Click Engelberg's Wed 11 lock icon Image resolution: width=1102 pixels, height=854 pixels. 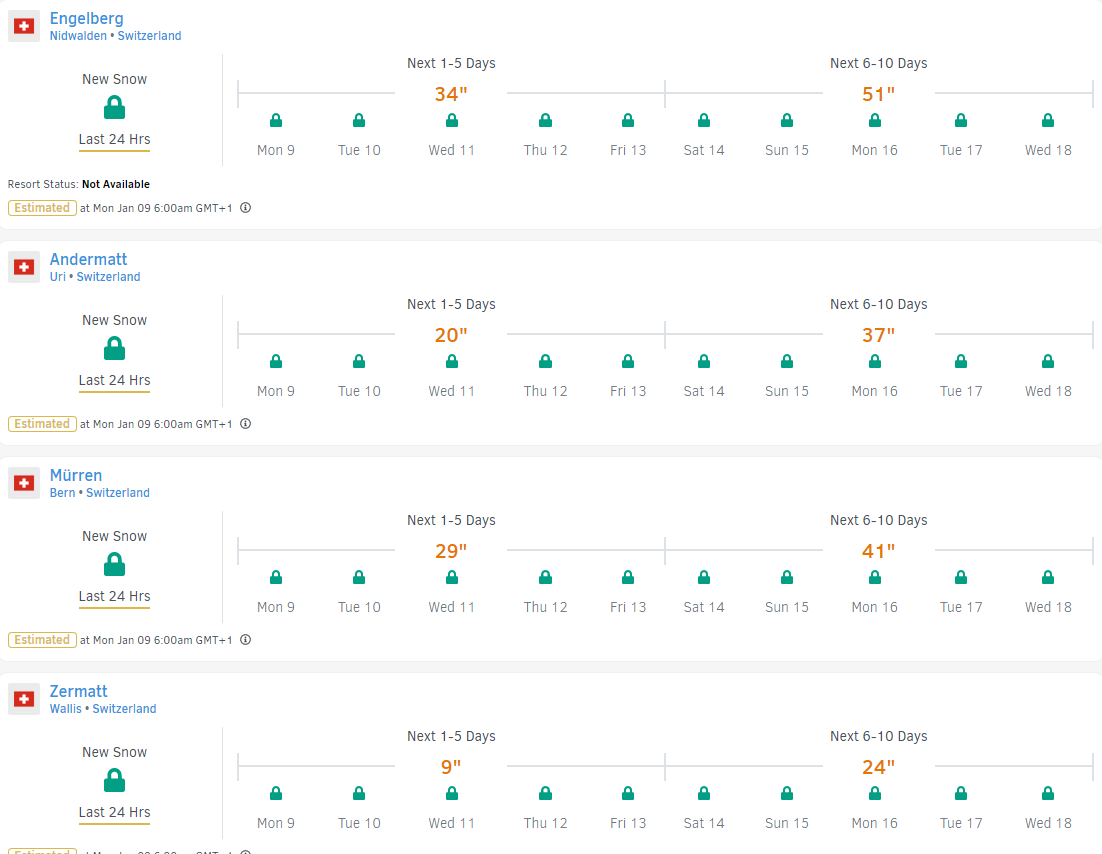pos(451,121)
